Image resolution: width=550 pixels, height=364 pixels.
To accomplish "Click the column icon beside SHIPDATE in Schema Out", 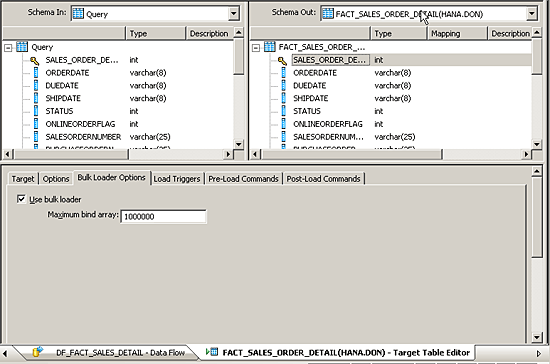I will click(x=284, y=98).
